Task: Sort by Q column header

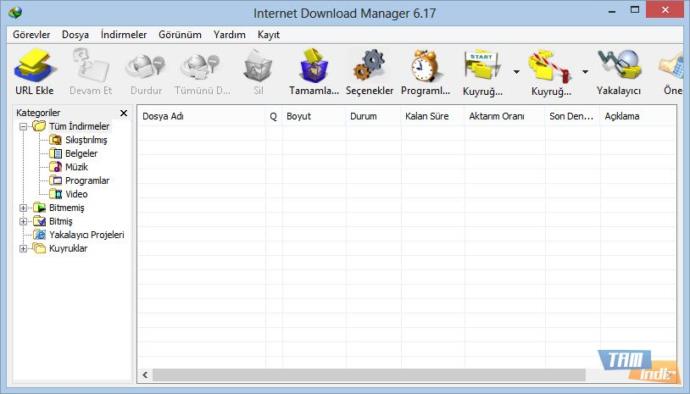Action: click(x=273, y=116)
